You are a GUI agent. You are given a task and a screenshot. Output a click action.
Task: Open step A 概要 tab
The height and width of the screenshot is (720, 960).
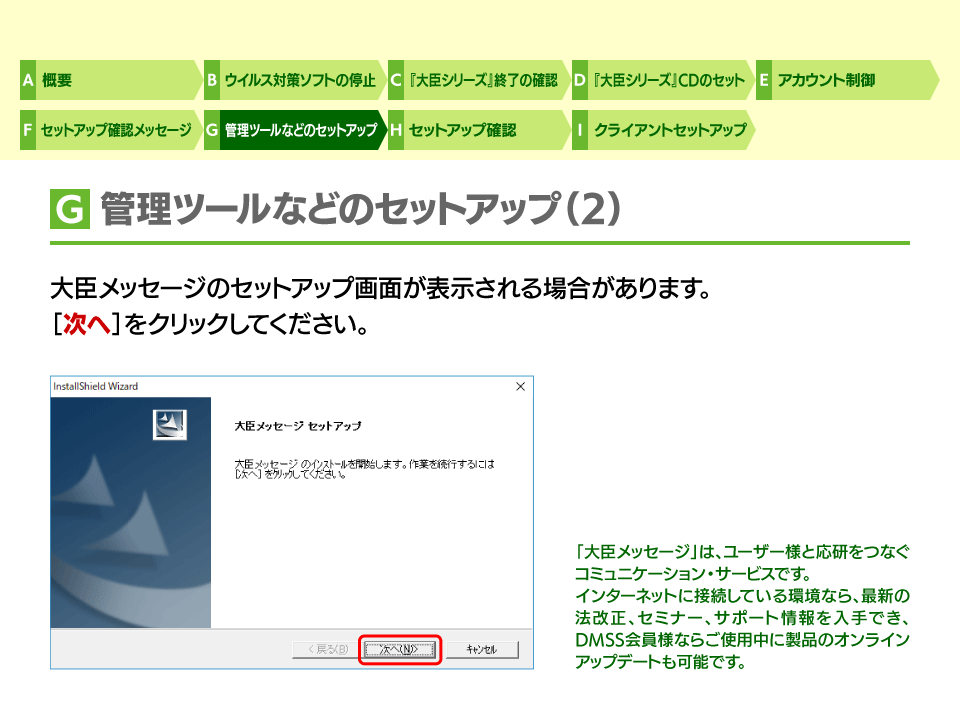point(110,80)
